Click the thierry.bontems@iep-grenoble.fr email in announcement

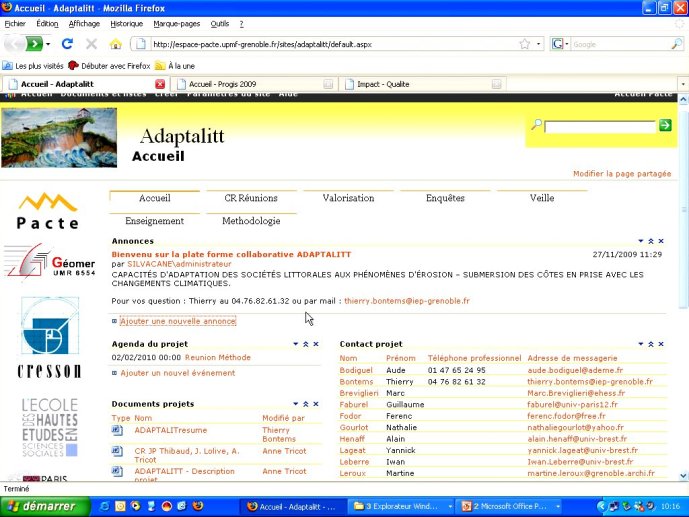407,301
